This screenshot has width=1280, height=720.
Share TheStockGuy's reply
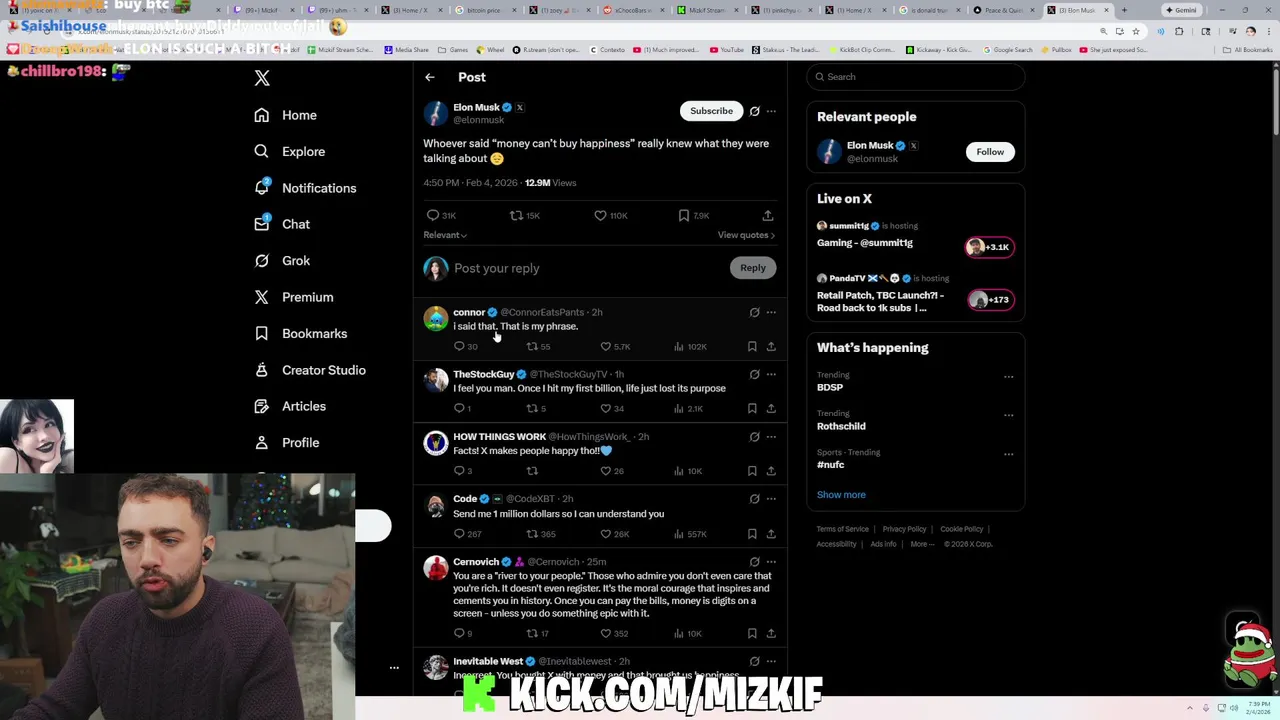pos(771,408)
